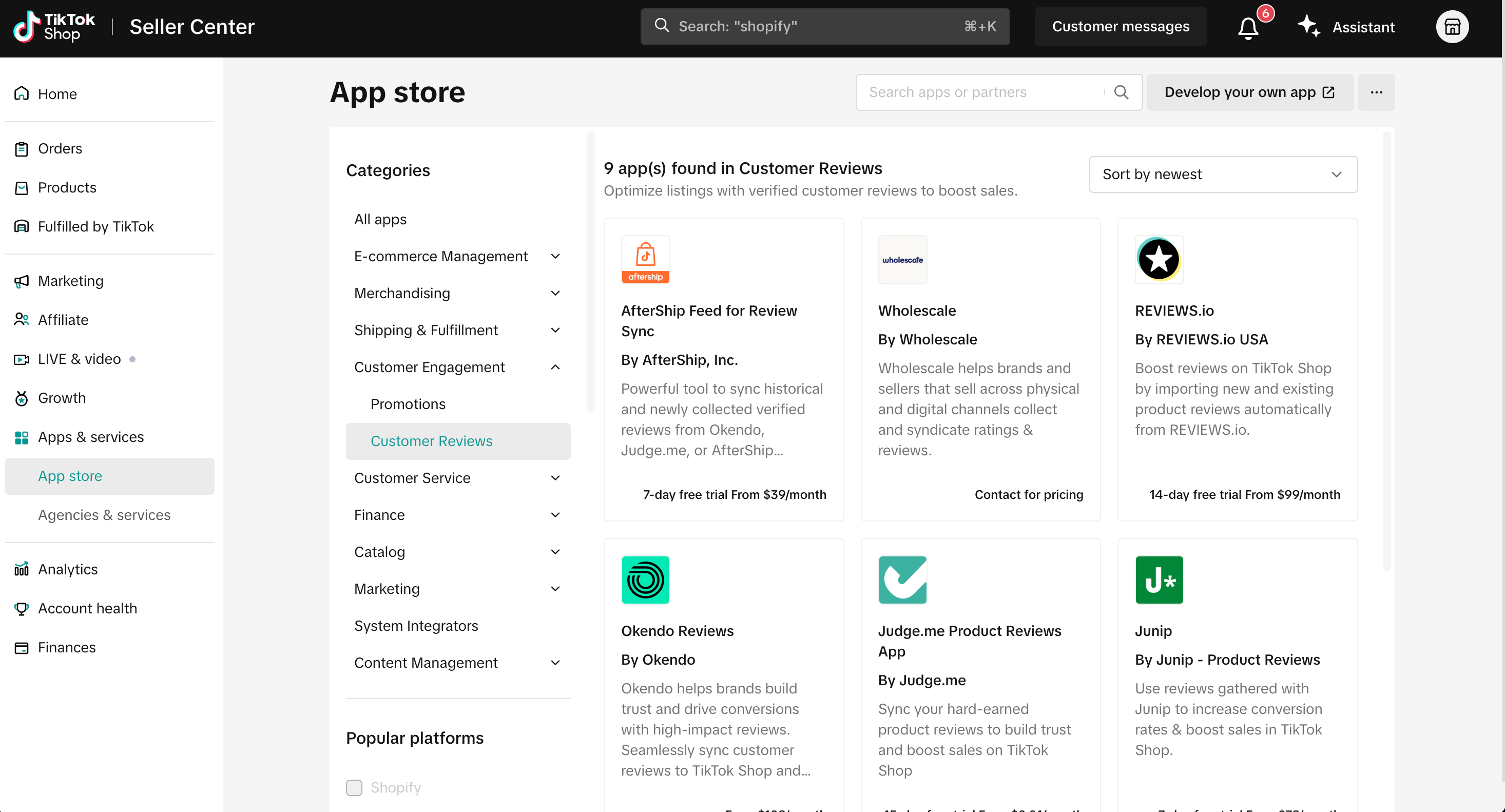Open the Sort by newest dropdown

pyautogui.click(x=1223, y=174)
